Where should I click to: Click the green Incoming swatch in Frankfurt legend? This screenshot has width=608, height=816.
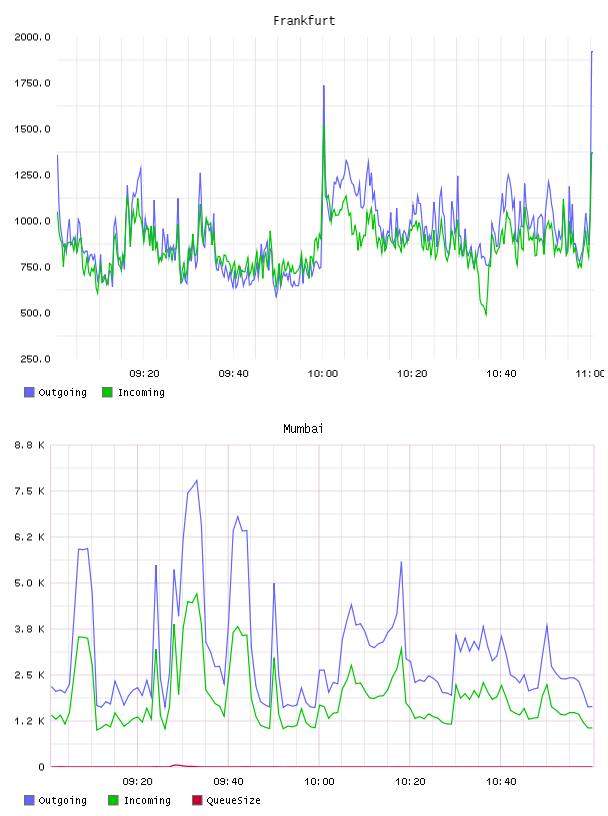point(107,392)
